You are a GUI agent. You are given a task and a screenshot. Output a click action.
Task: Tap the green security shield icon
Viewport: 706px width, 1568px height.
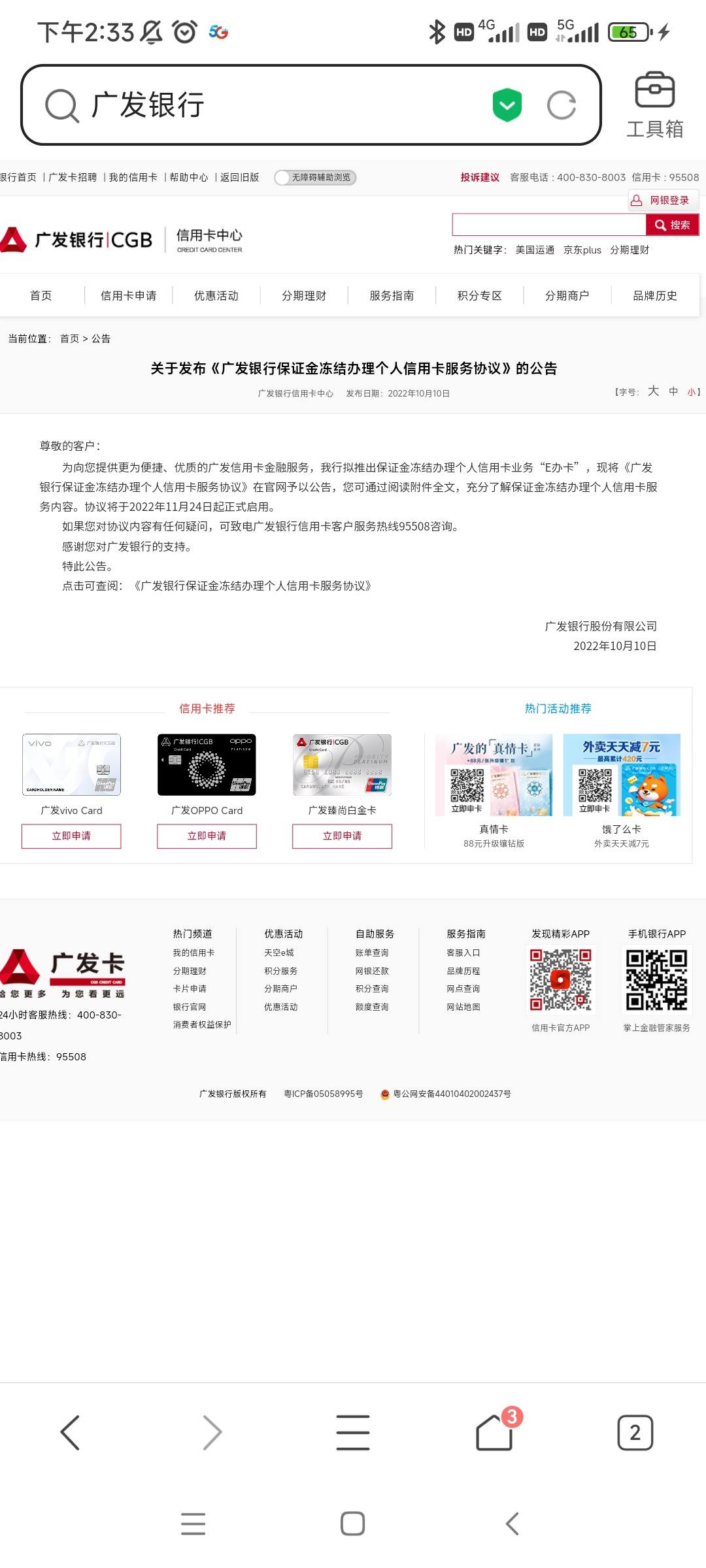pos(507,105)
